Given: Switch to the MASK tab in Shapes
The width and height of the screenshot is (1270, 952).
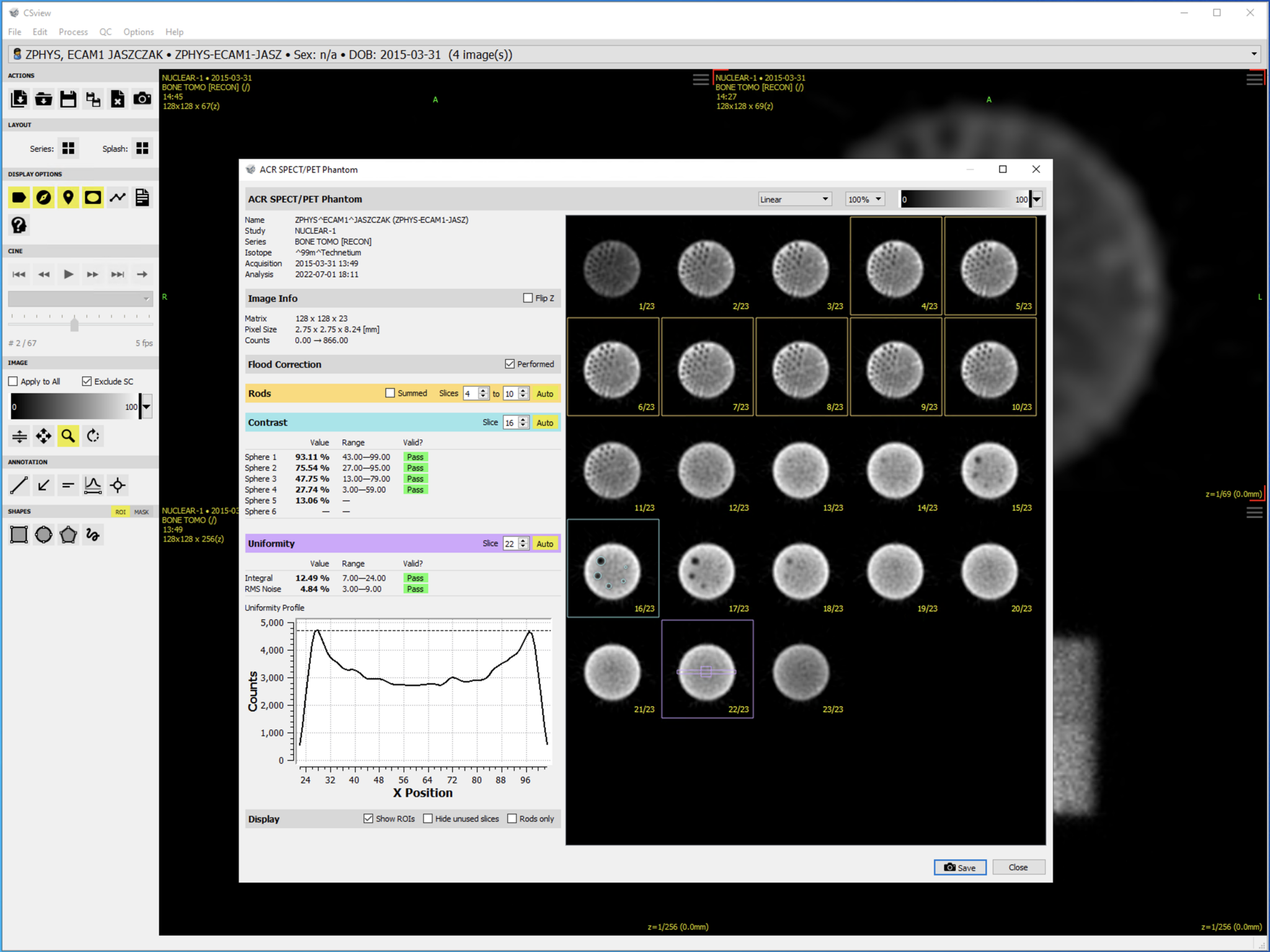Looking at the screenshot, I should click(141, 512).
